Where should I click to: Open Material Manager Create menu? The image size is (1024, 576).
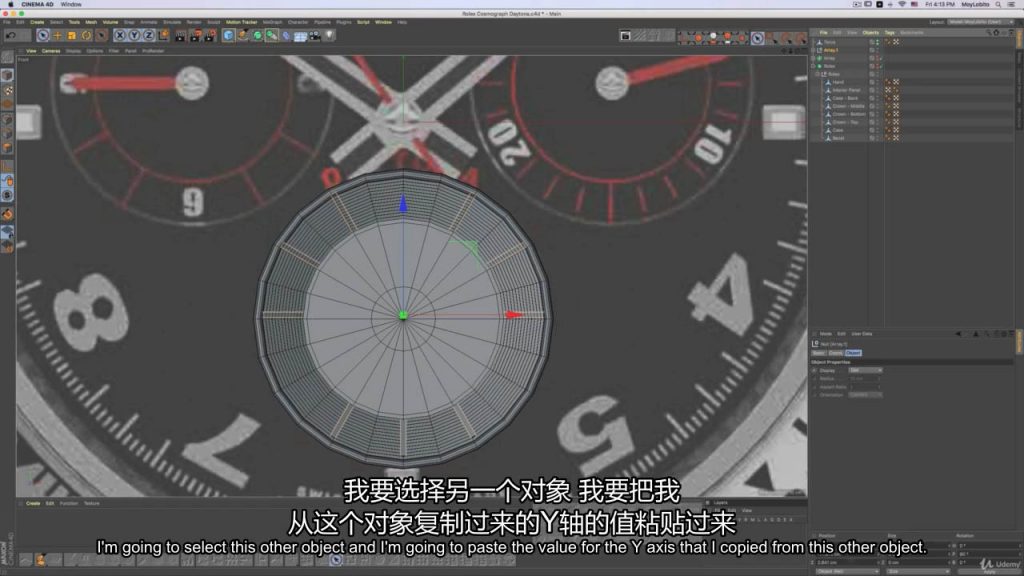(x=33, y=504)
